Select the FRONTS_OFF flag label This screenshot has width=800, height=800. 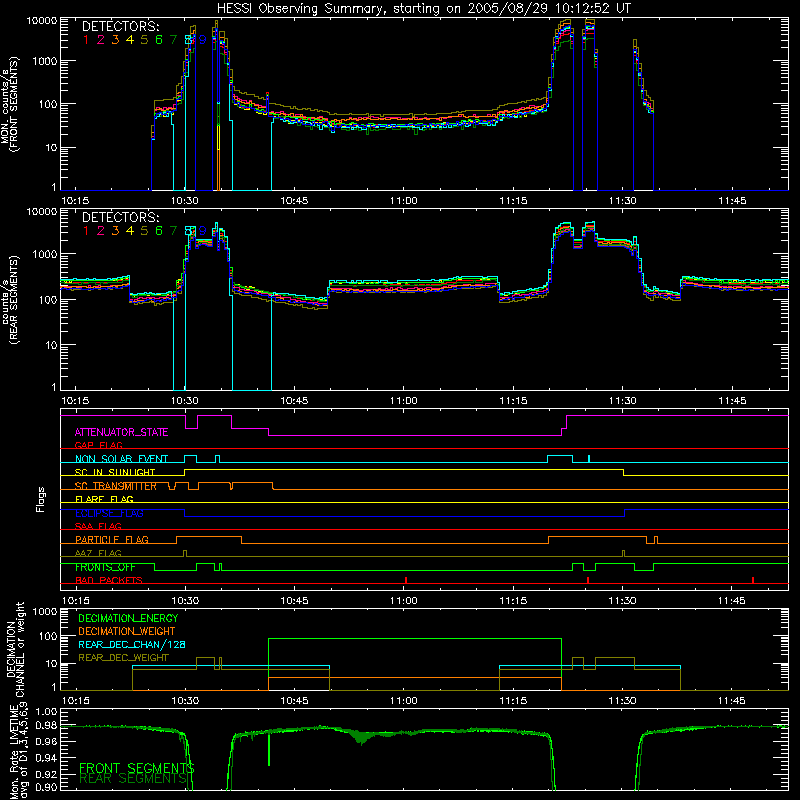coord(105,567)
